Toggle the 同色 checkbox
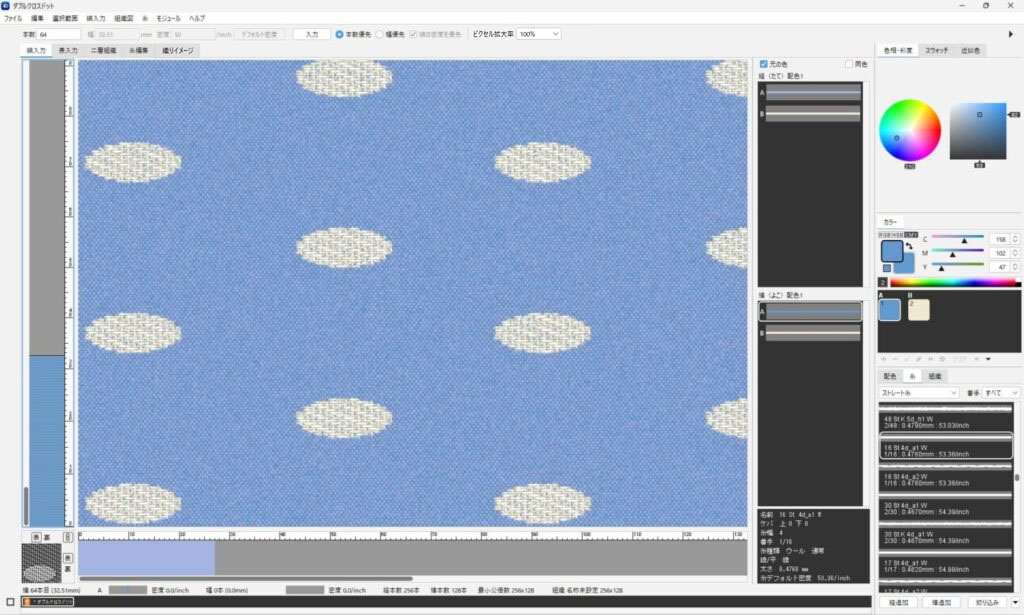Screen dimensions: 1024x615 (849, 64)
